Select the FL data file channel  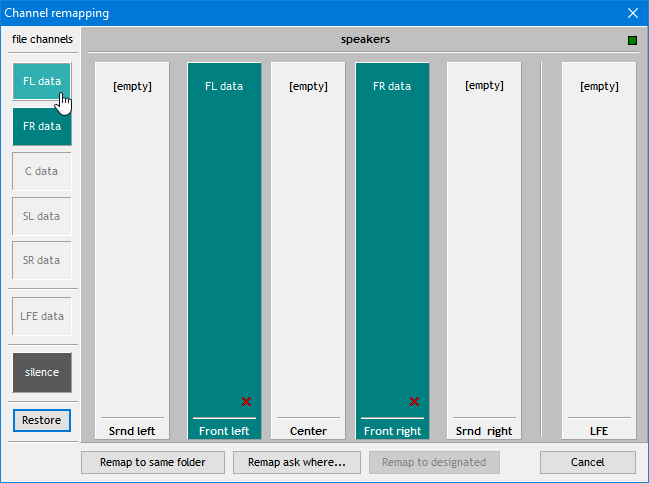click(x=42, y=81)
